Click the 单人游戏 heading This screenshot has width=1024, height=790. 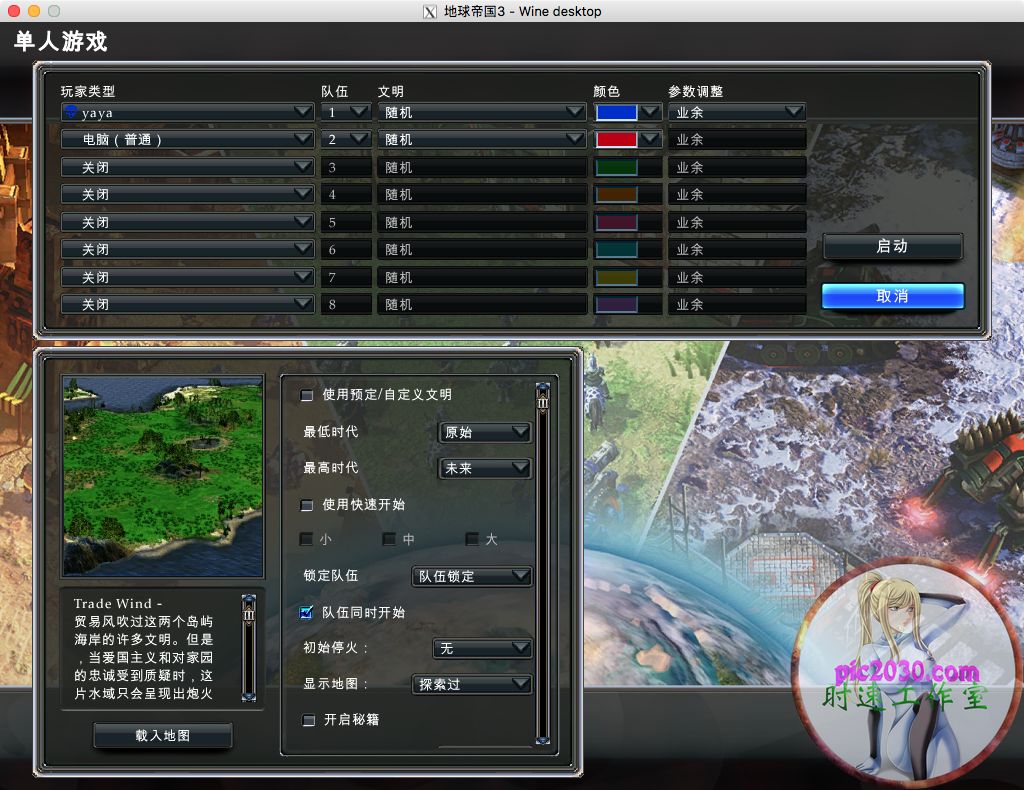(60, 41)
